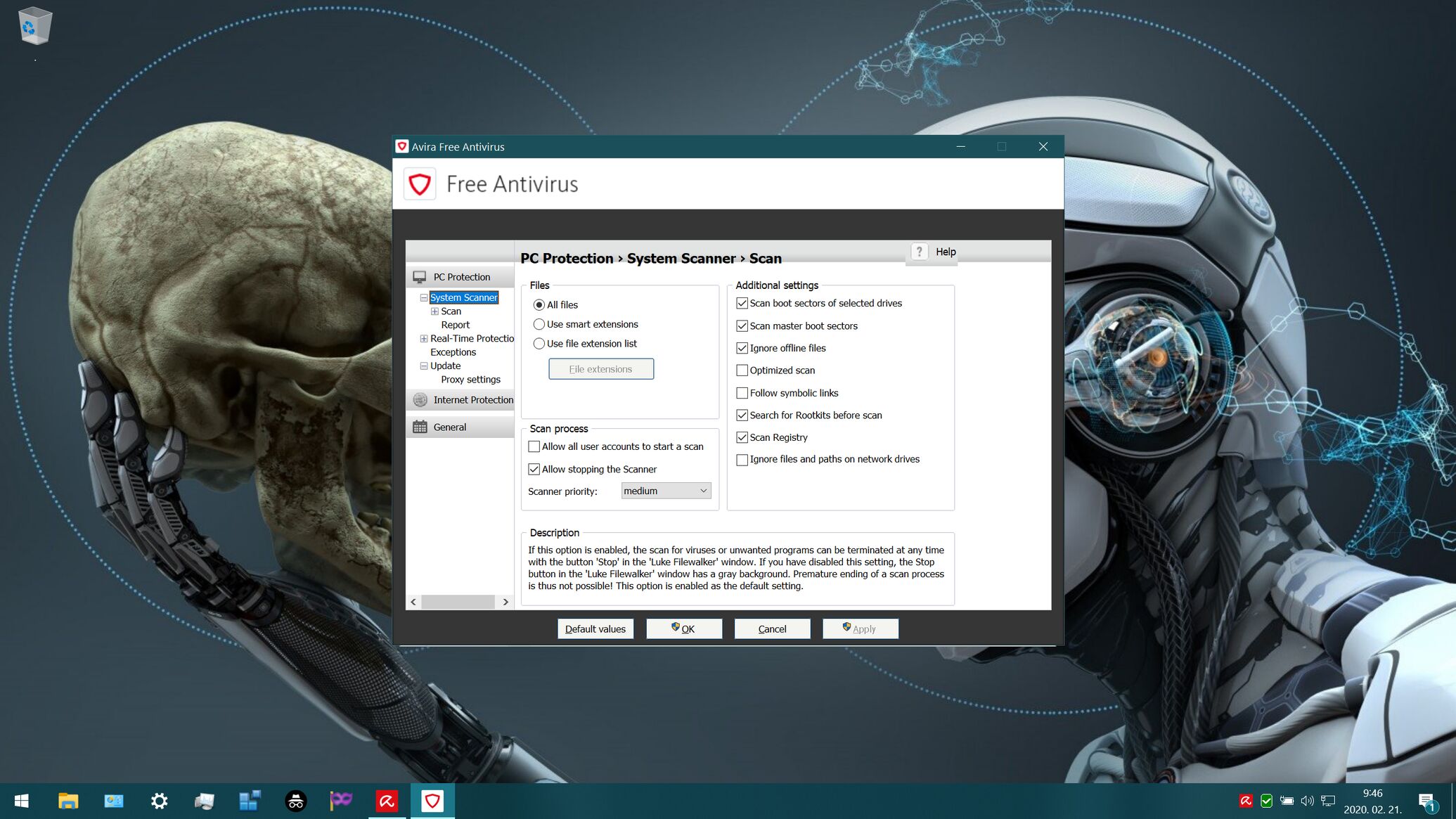This screenshot has height=819, width=1456.
Task: Select the Update tree item
Action: click(445, 366)
